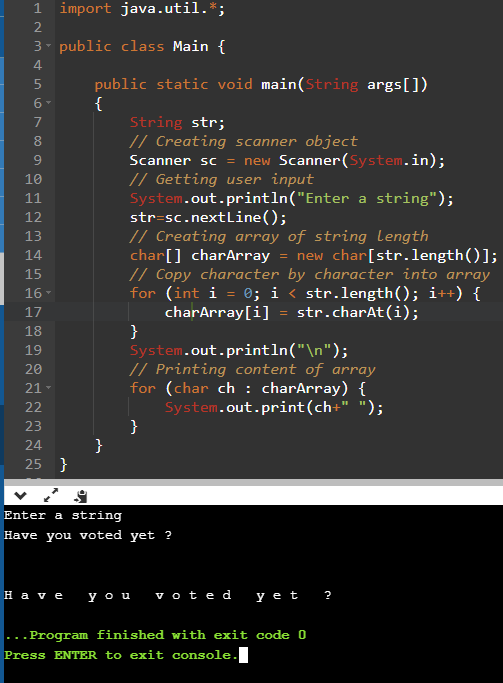
Task: Click the "Enter a string" string literal
Action: (x=367, y=198)
